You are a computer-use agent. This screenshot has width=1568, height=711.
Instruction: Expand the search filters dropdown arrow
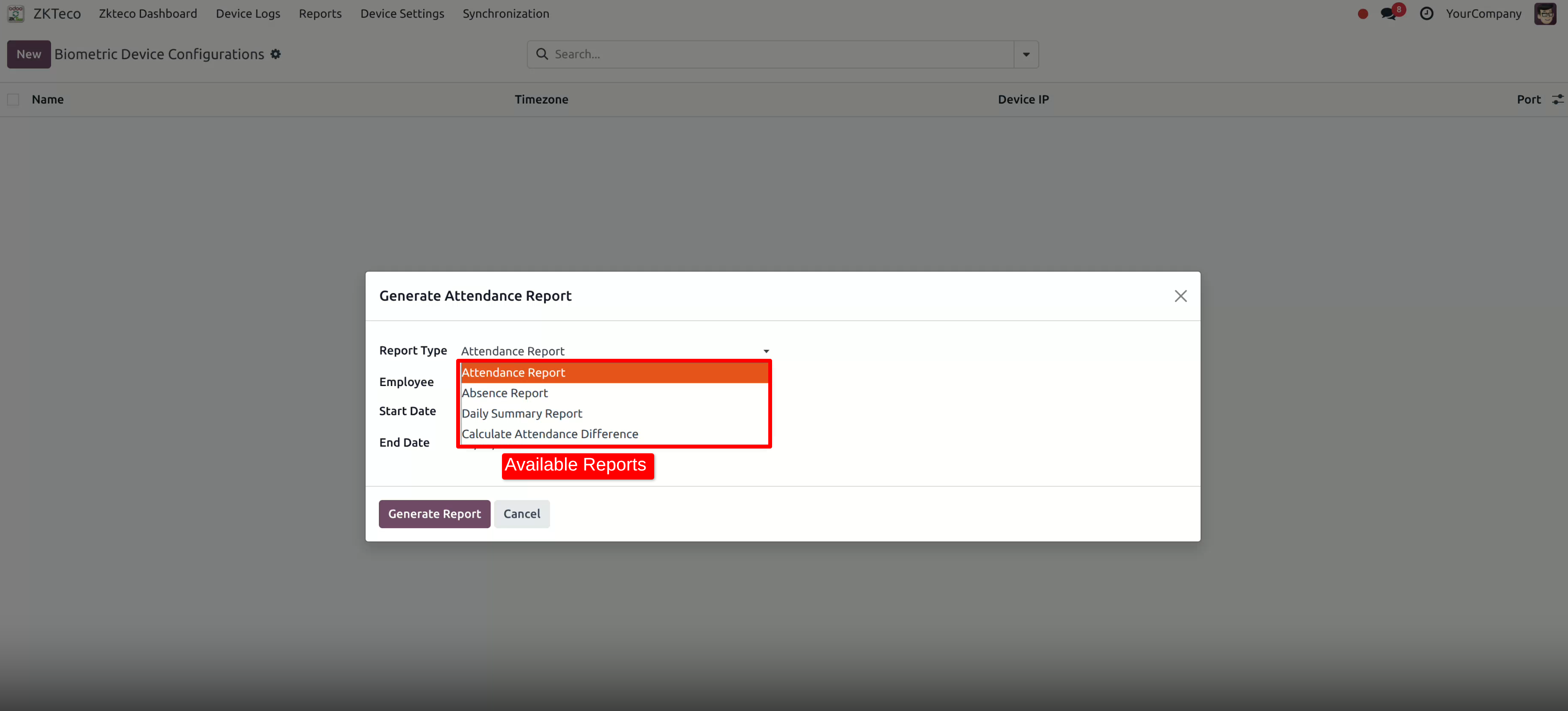[1025, 54]
